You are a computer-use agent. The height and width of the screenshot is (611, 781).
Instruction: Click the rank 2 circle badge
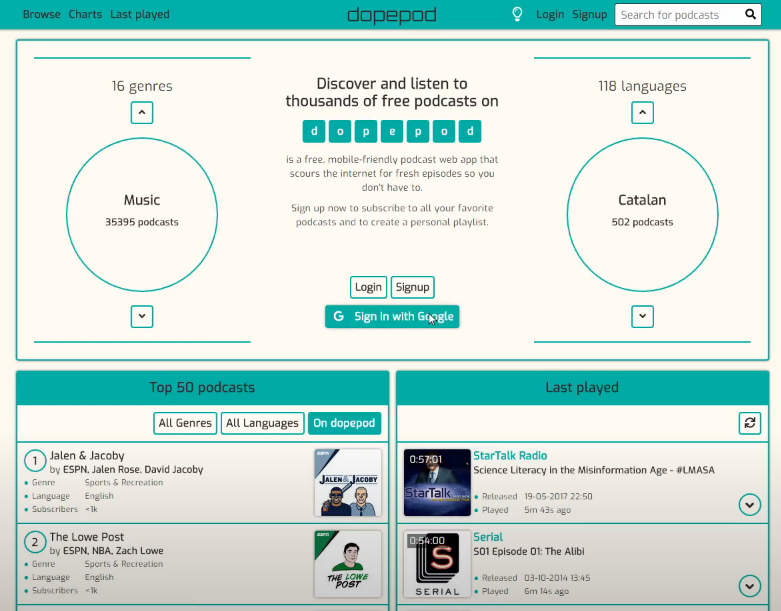[x=35, y=542]
